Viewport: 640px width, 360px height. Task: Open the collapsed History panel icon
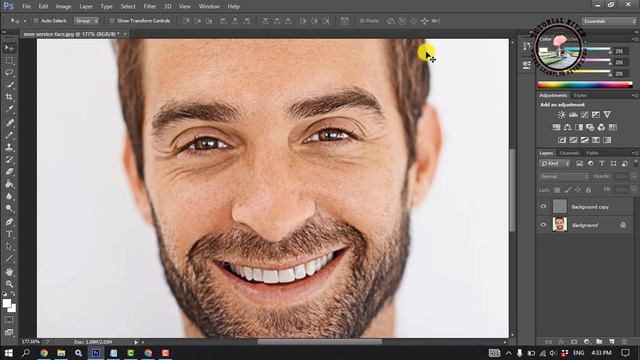[x=527, y=47]
